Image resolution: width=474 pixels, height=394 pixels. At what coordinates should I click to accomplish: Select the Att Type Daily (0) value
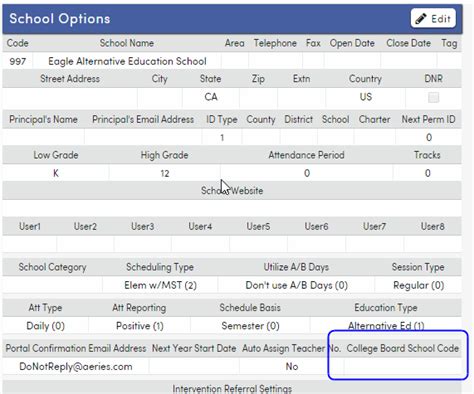pyautogui.click(x=45, y=326)
